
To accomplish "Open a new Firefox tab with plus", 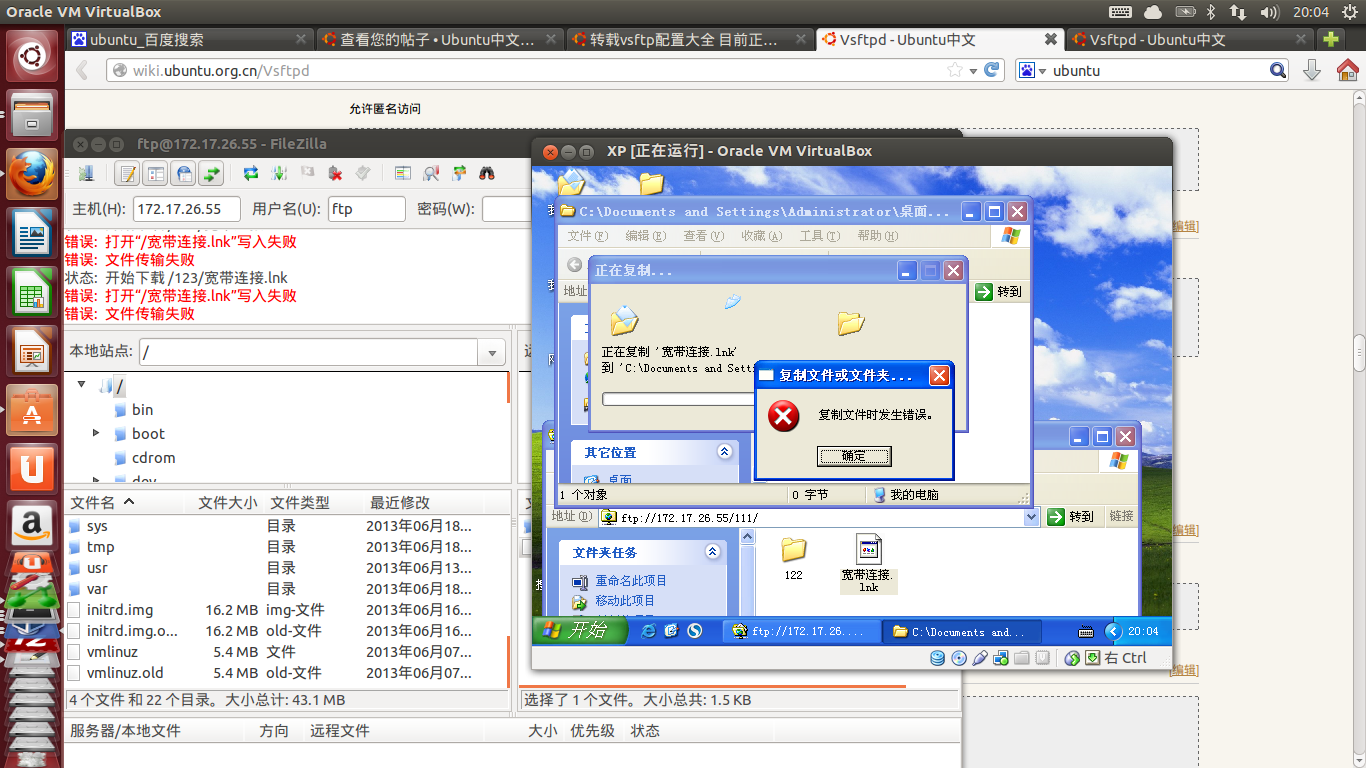I will pyautogui.click(x=1331, y=39).
